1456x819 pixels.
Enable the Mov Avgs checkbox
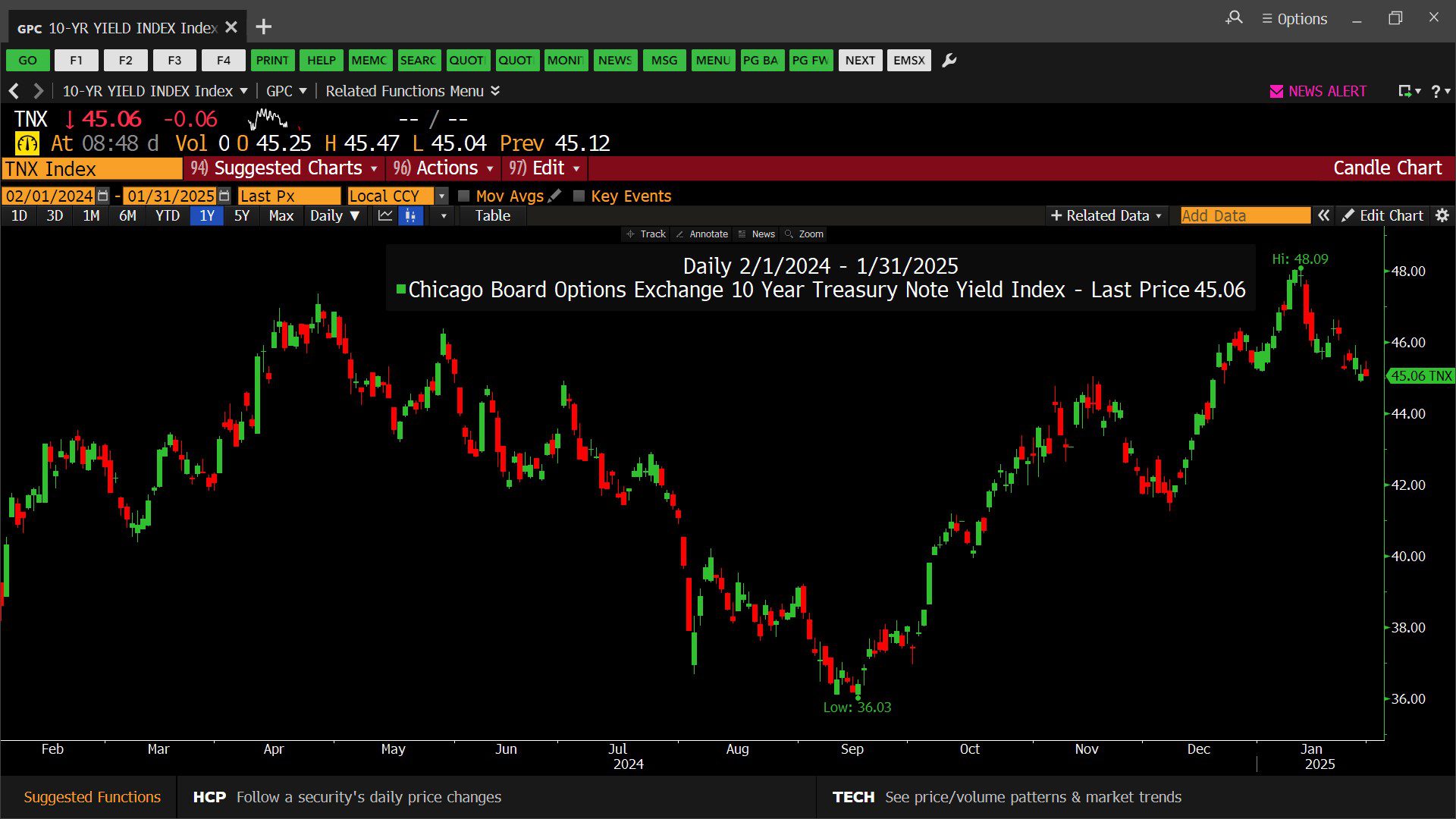[x=464, y=196]
